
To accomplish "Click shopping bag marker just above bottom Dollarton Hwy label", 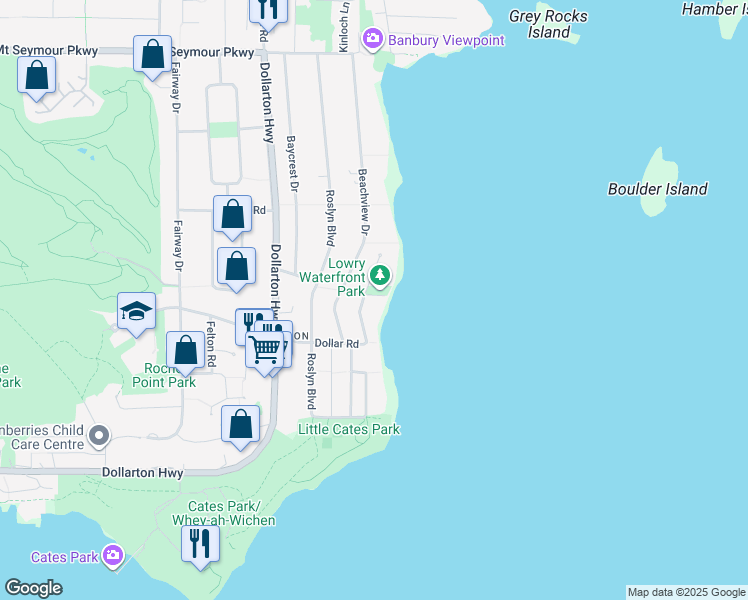I will pos(241,424).
